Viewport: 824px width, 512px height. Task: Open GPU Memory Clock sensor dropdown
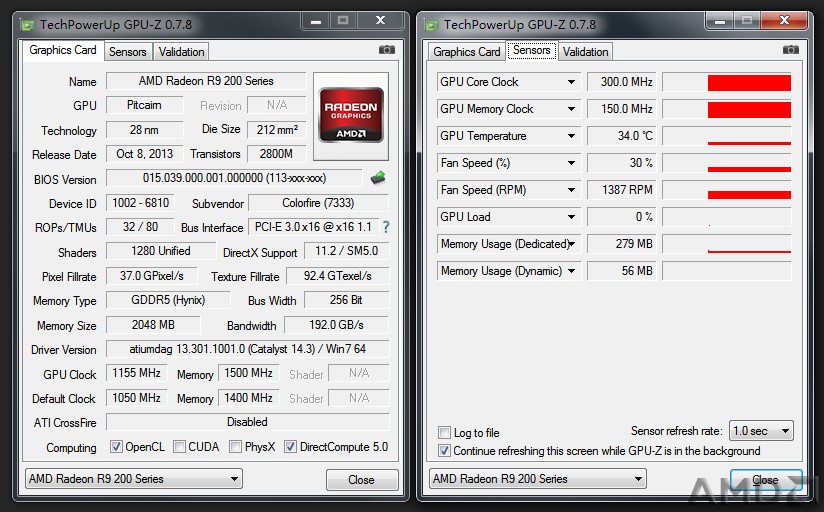(571, 109)
